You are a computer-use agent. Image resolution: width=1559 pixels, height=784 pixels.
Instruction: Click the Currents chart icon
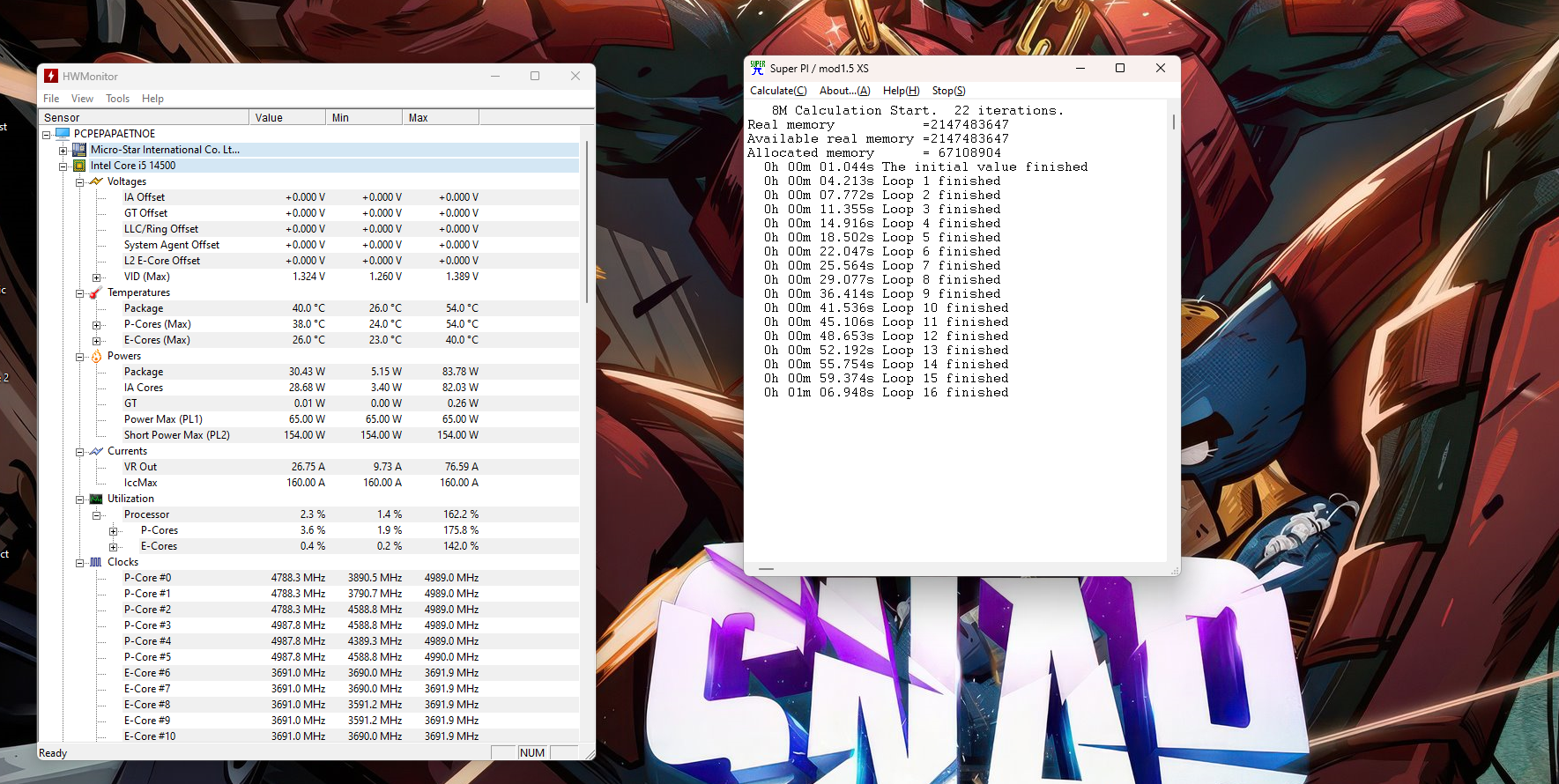(96, 451)
